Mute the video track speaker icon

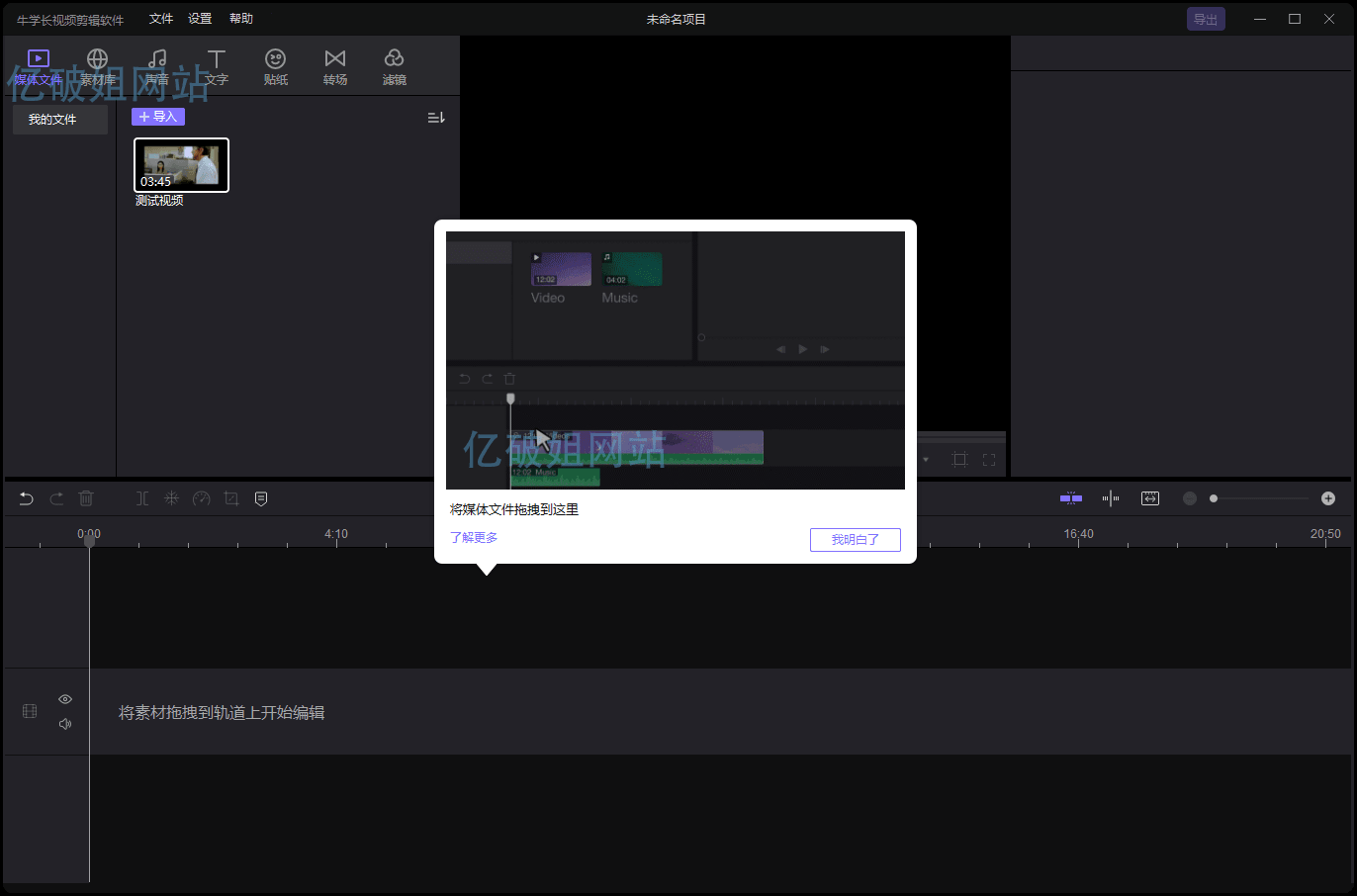pyautogui.click(x=65, y=724)
